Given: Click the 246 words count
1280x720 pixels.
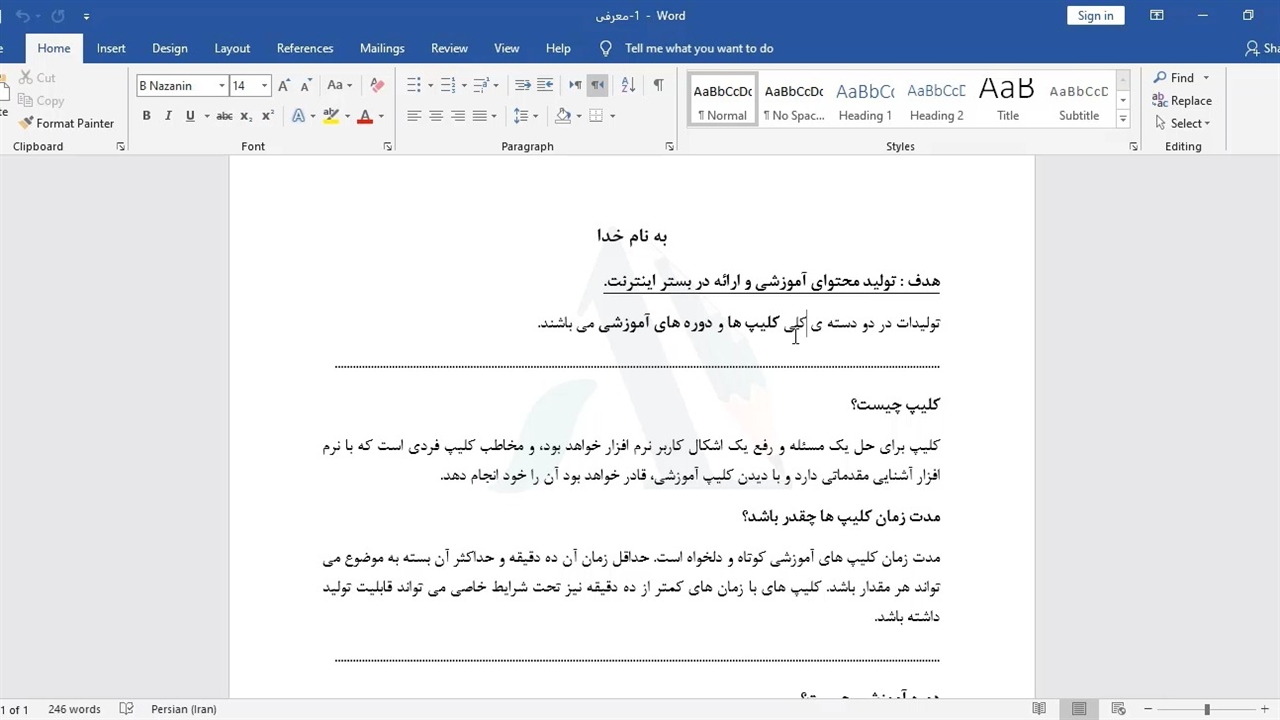Looking at the screenshot, I should coord(74,709).
